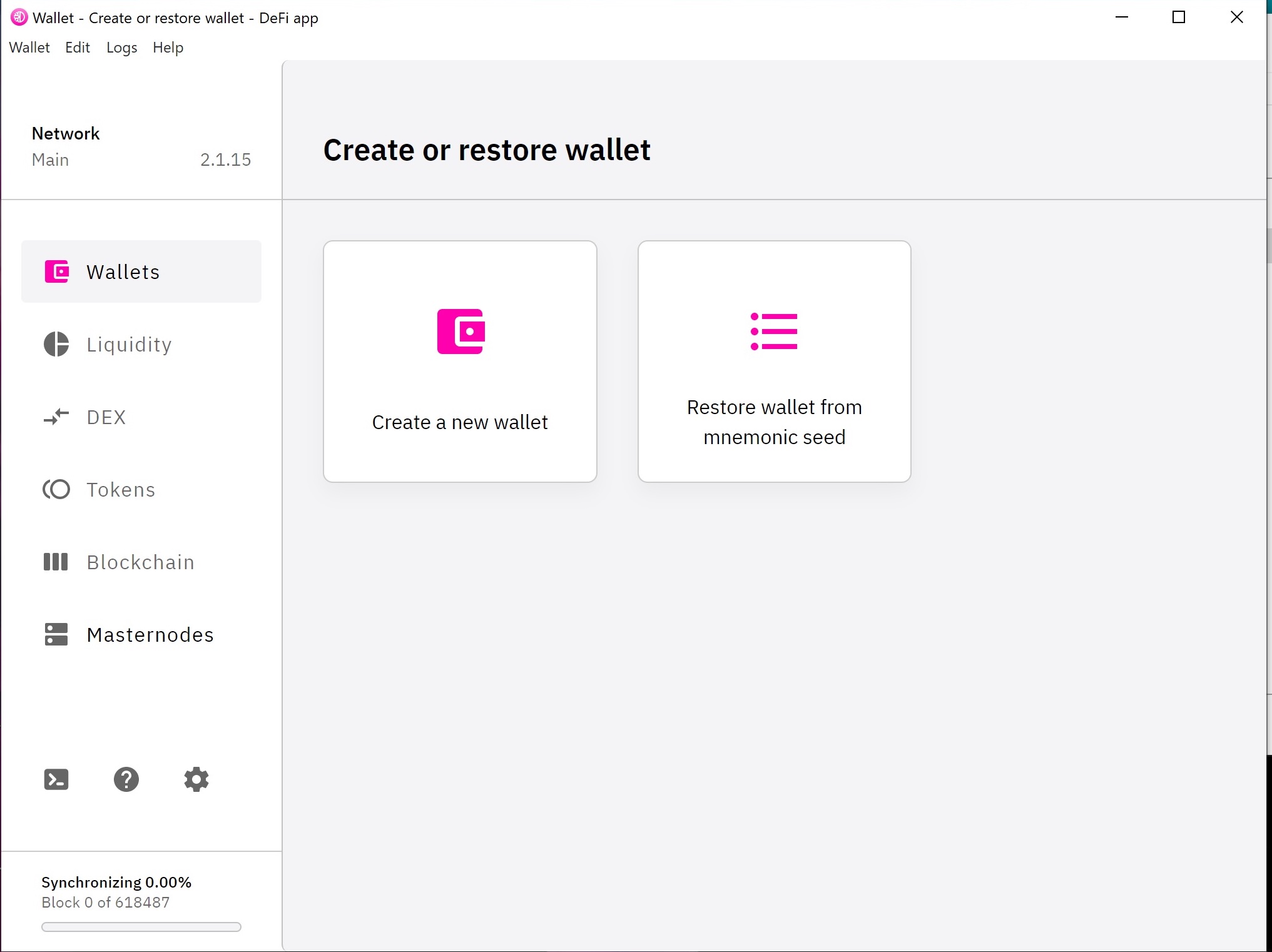This screenshot has width=1272, height=952.
Task: Open the settings gear icon
Action: coord(196,779)
